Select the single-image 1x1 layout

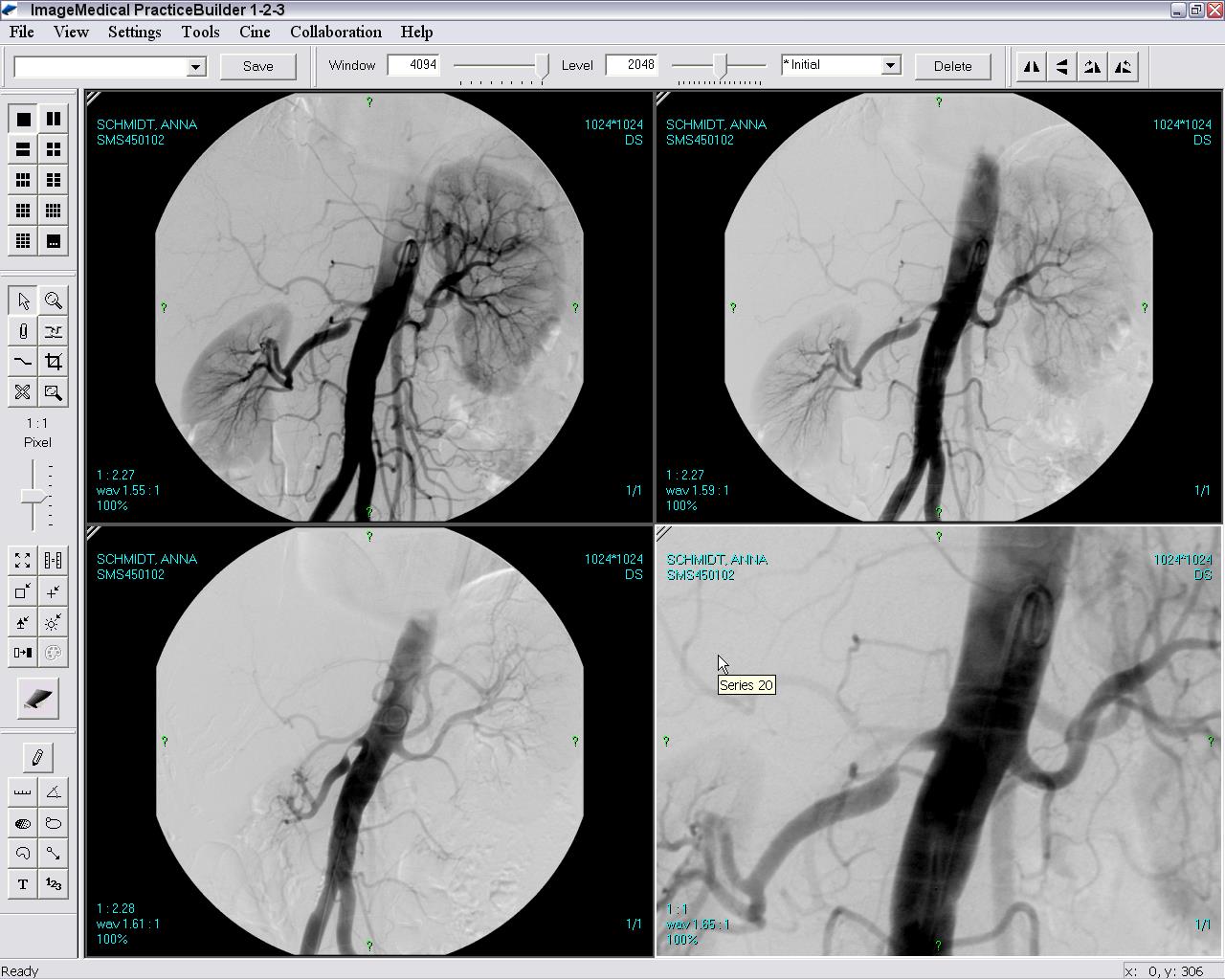(24, 119)
